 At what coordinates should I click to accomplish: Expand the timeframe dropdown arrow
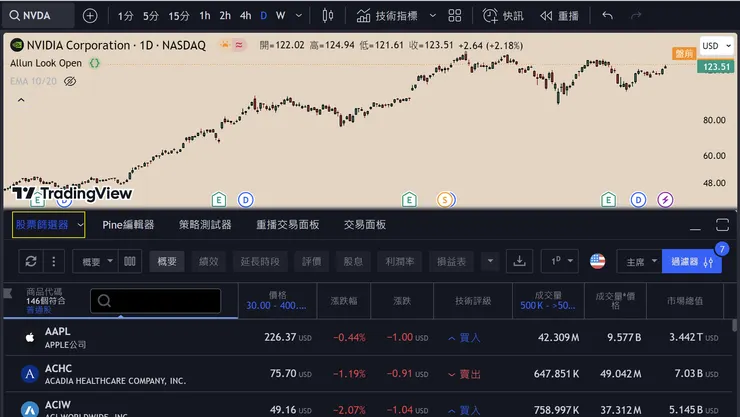pyautogui.click(x=299, y=16)
